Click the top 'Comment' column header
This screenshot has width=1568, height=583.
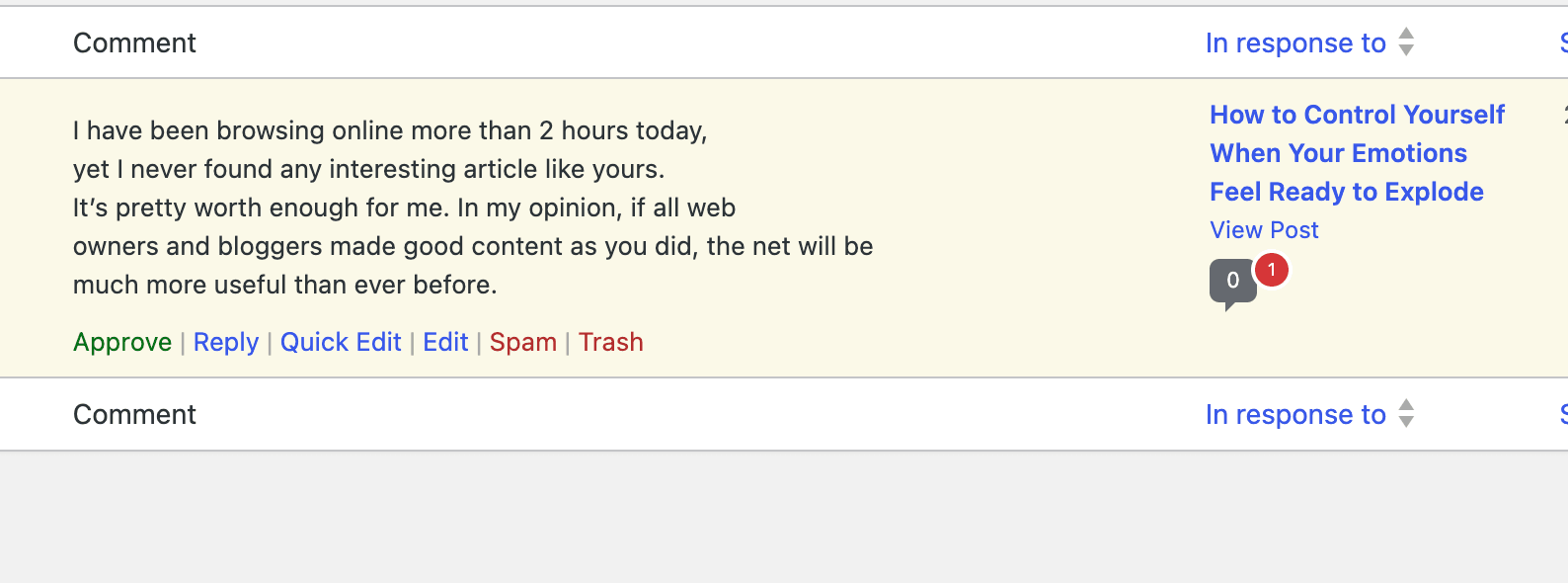pyautogui.click(x=134, y=43)
